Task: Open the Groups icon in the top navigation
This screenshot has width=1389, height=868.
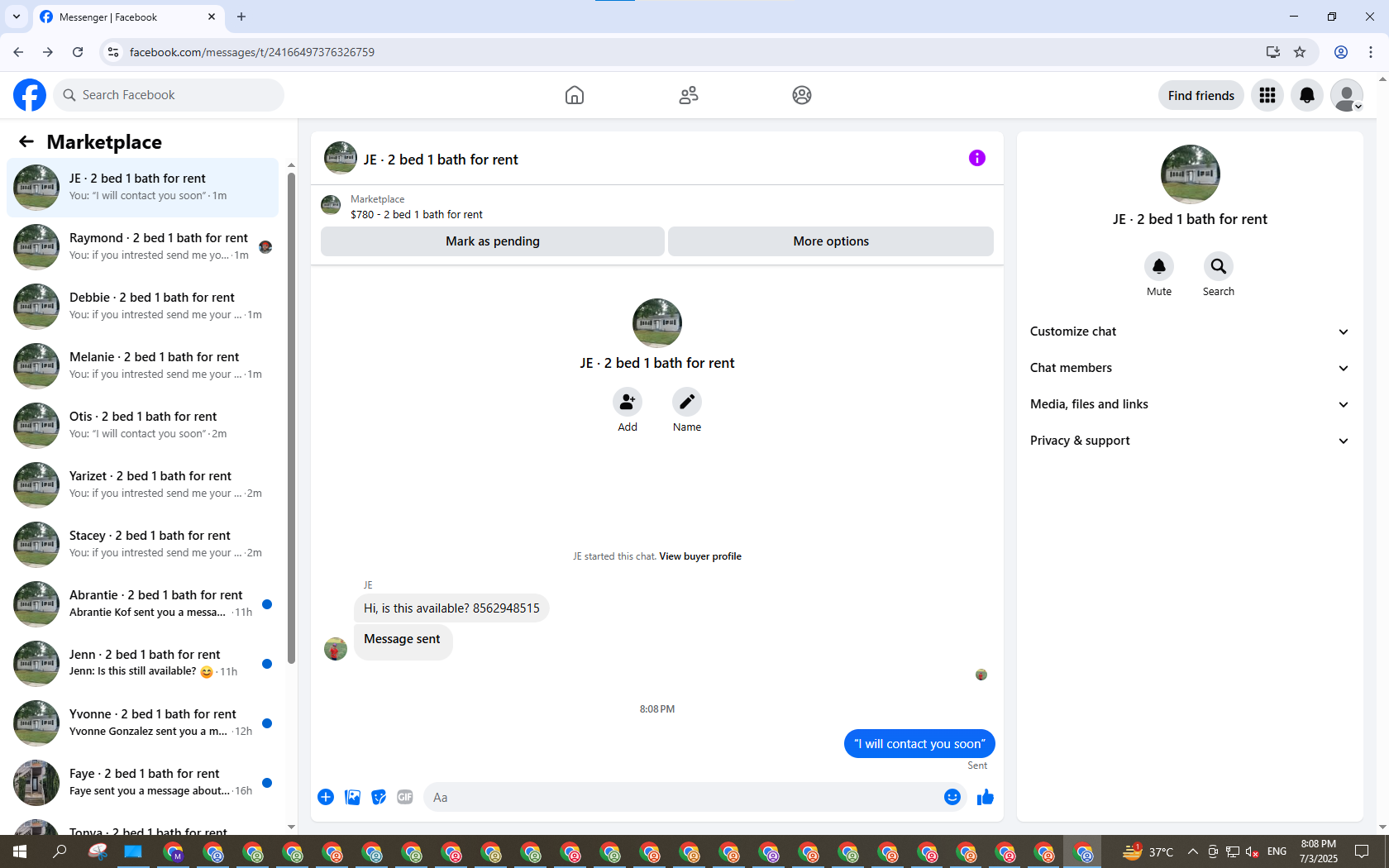Action: tap(802, 95)
